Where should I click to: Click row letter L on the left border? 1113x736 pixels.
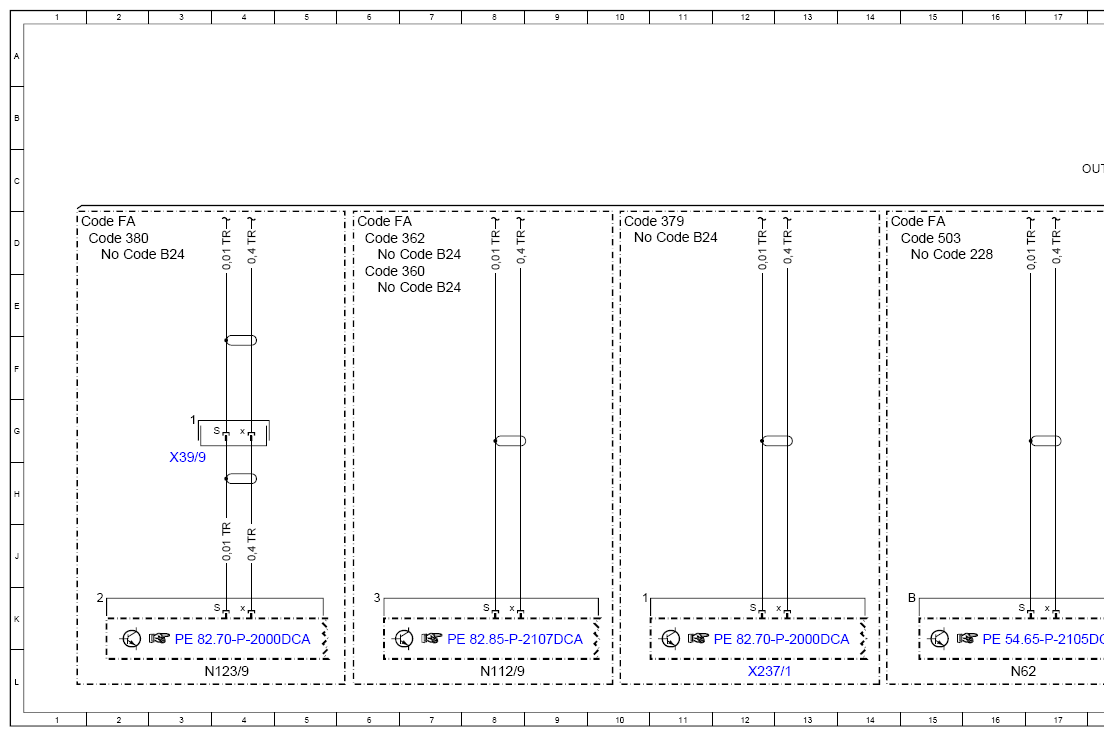point(17,682)
